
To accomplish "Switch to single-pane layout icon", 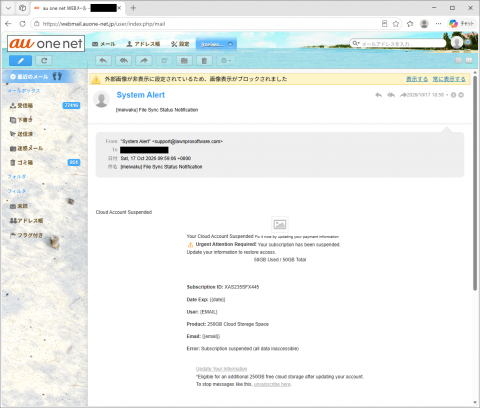I will (x=459, y=60).
